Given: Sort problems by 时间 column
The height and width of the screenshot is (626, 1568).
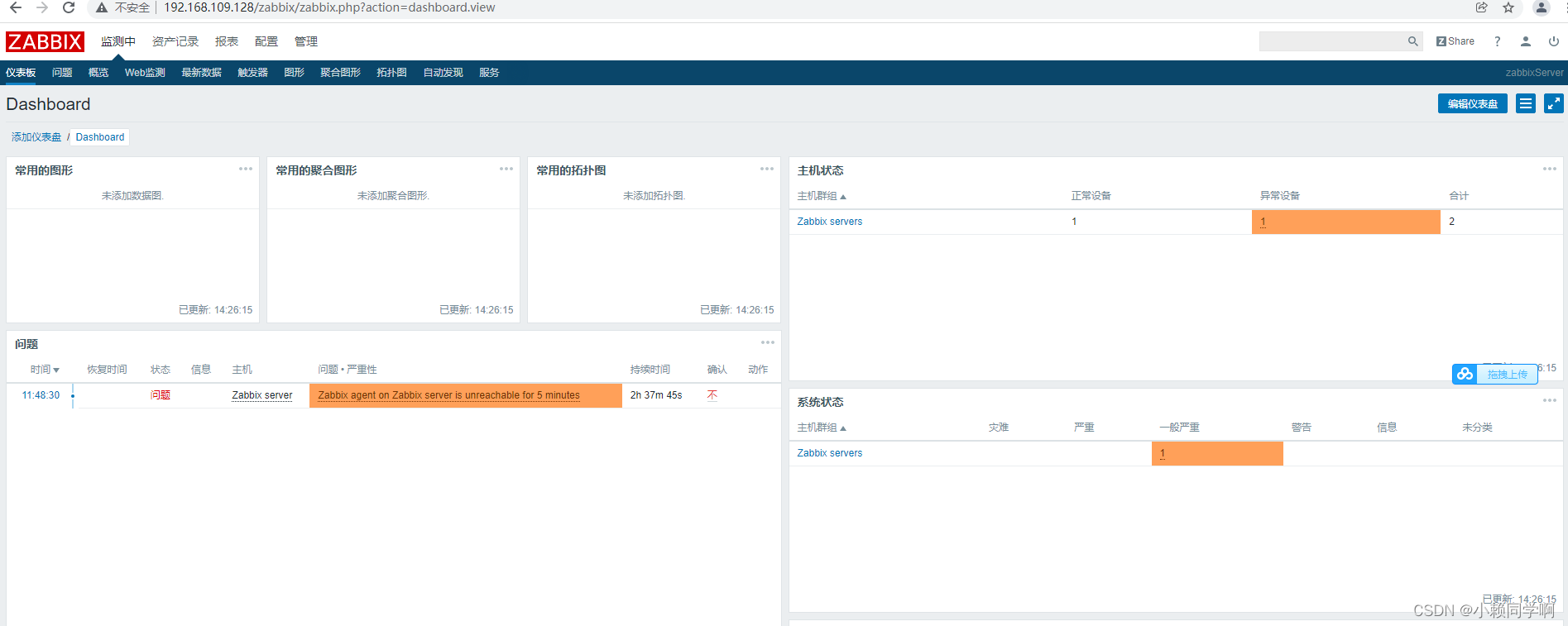Looking at the screenshot, I should [45, 370].
